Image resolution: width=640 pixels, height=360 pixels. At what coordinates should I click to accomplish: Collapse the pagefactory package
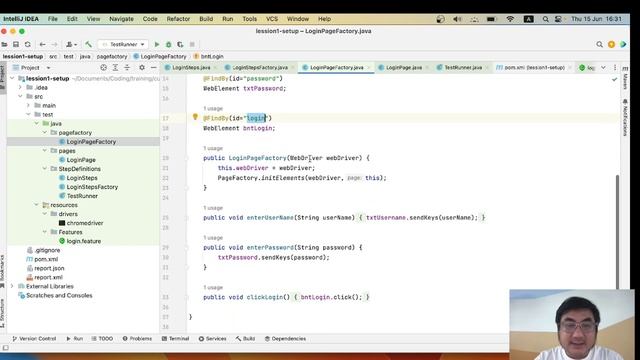coord(45,133)
